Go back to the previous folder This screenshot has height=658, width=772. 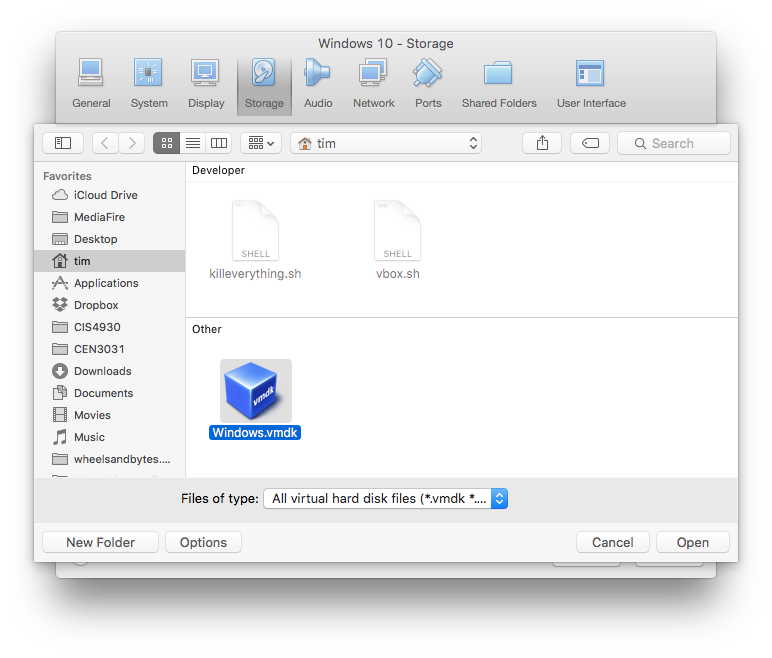(105, 143)
